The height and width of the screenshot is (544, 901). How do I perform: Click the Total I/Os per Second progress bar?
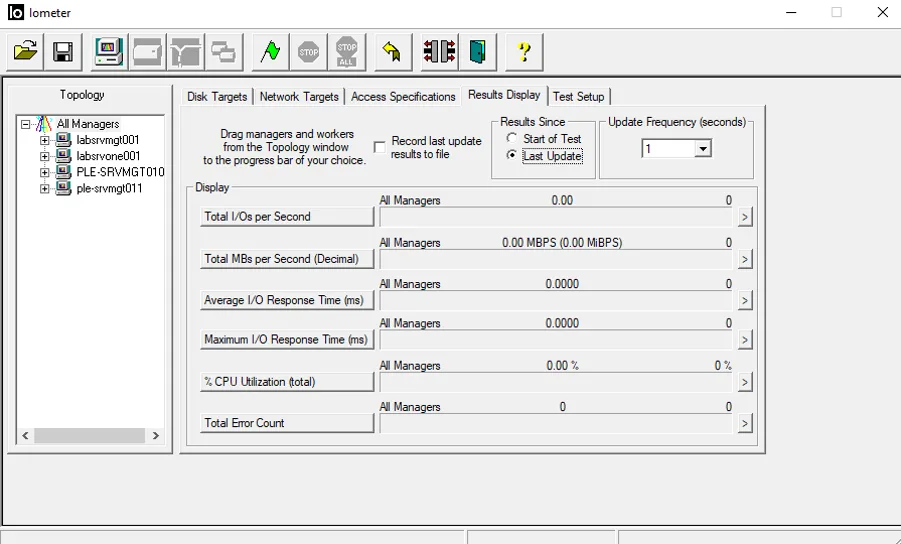tap(556, 217)
